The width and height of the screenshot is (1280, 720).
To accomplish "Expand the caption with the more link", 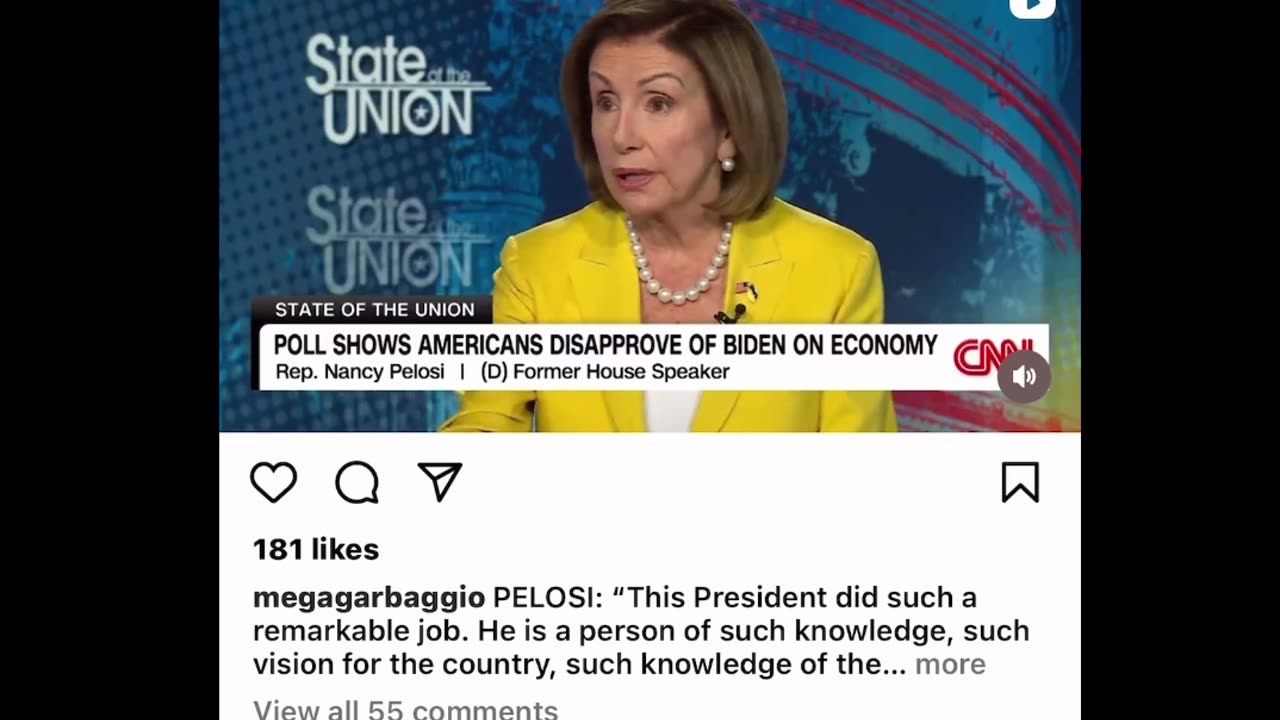I will click(950, 664).
